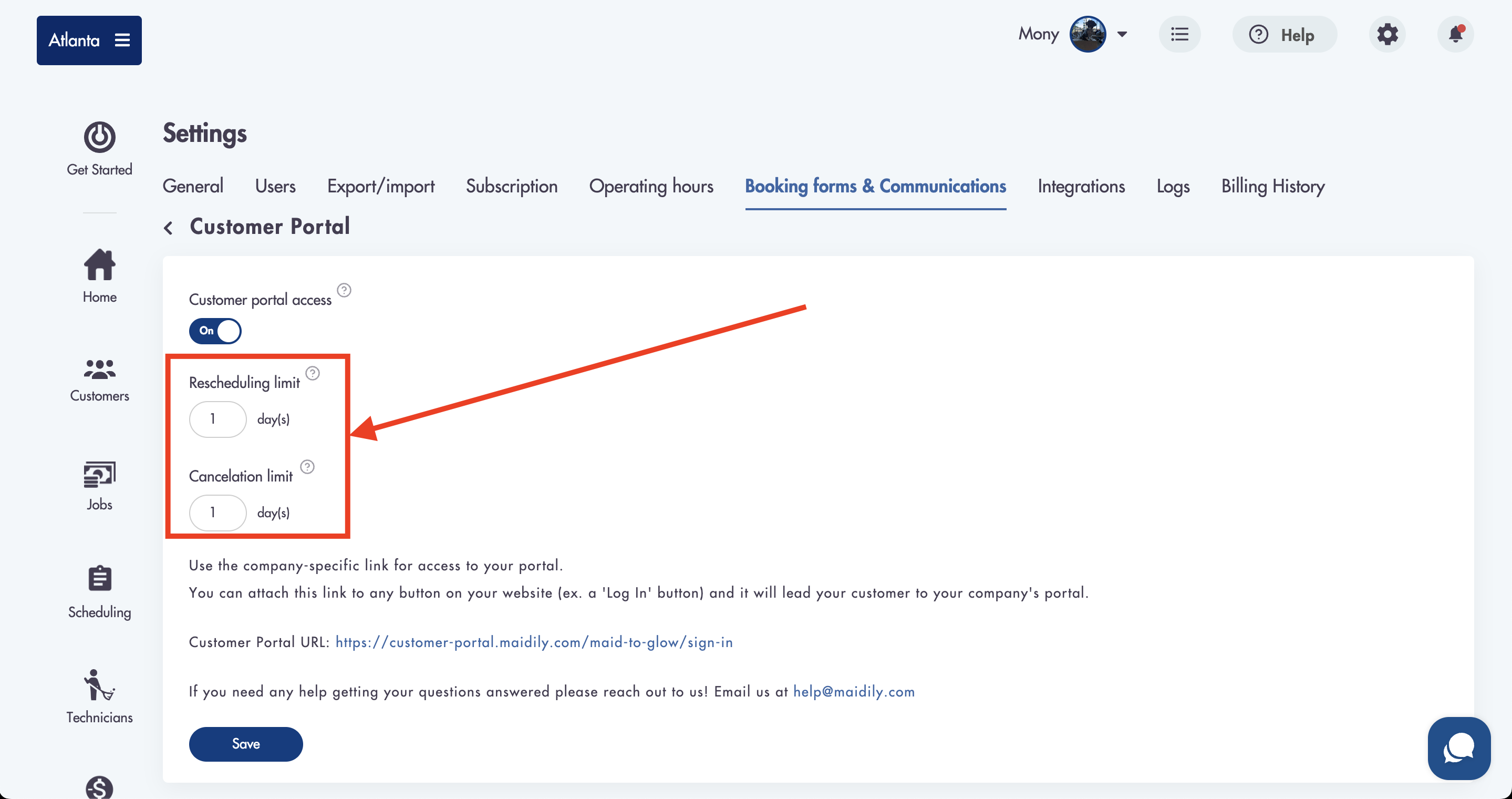The height and width of the screenshot is (799, 1512).
Task: Switch to the General tab
Action: pyautogui.click(x=192, y=186)
